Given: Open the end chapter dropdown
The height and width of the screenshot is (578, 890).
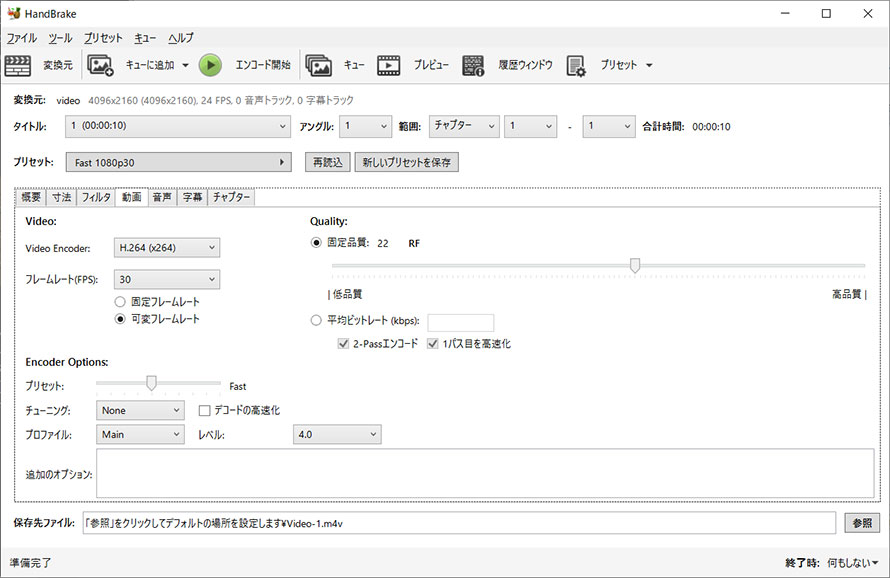Looking at the screenshot, I should 608,126.
